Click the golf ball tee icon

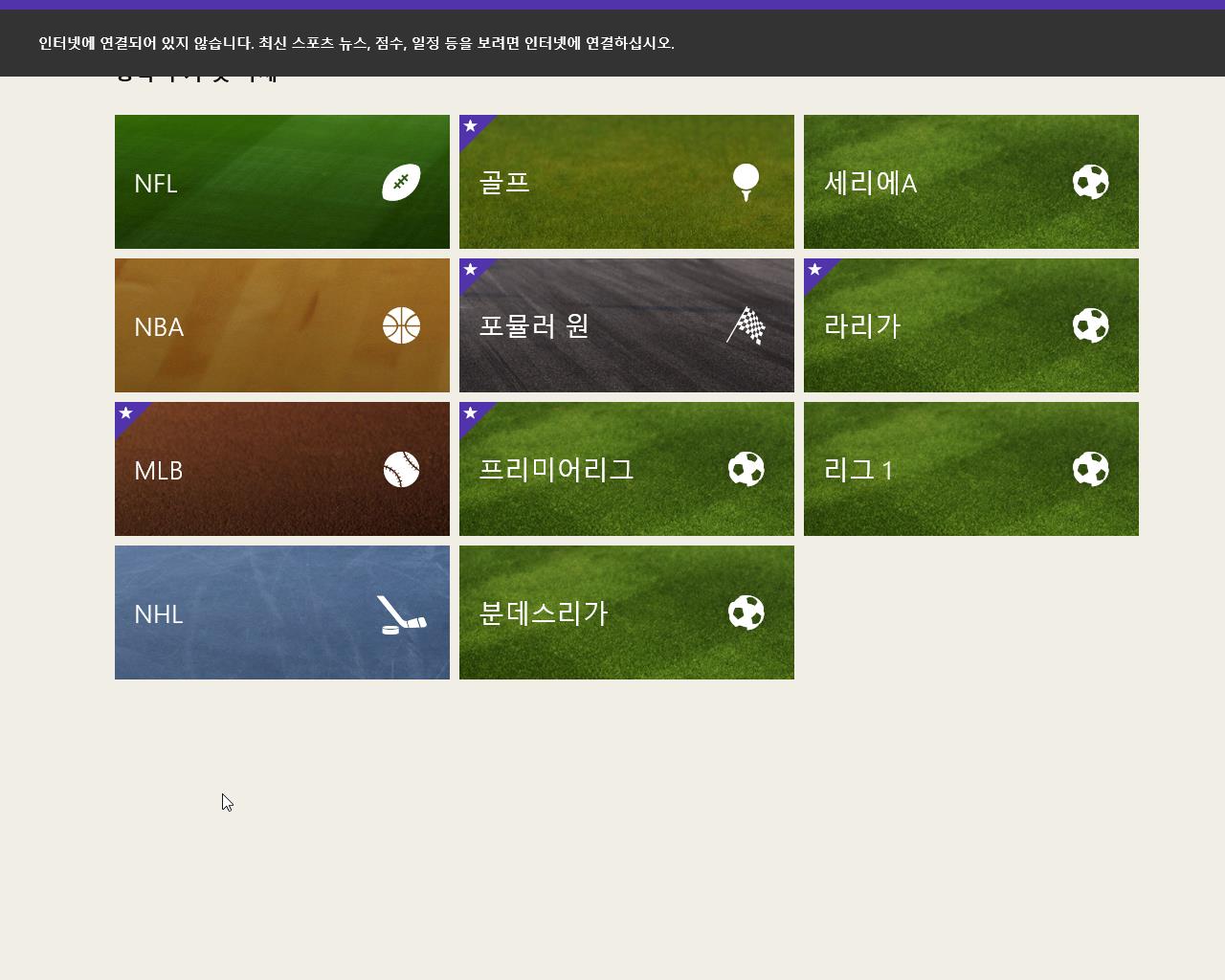click(x=746, y=182)
